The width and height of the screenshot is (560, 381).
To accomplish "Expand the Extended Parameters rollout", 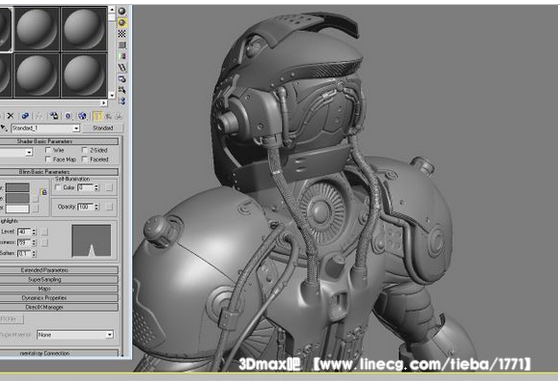I will coord(59,270).
